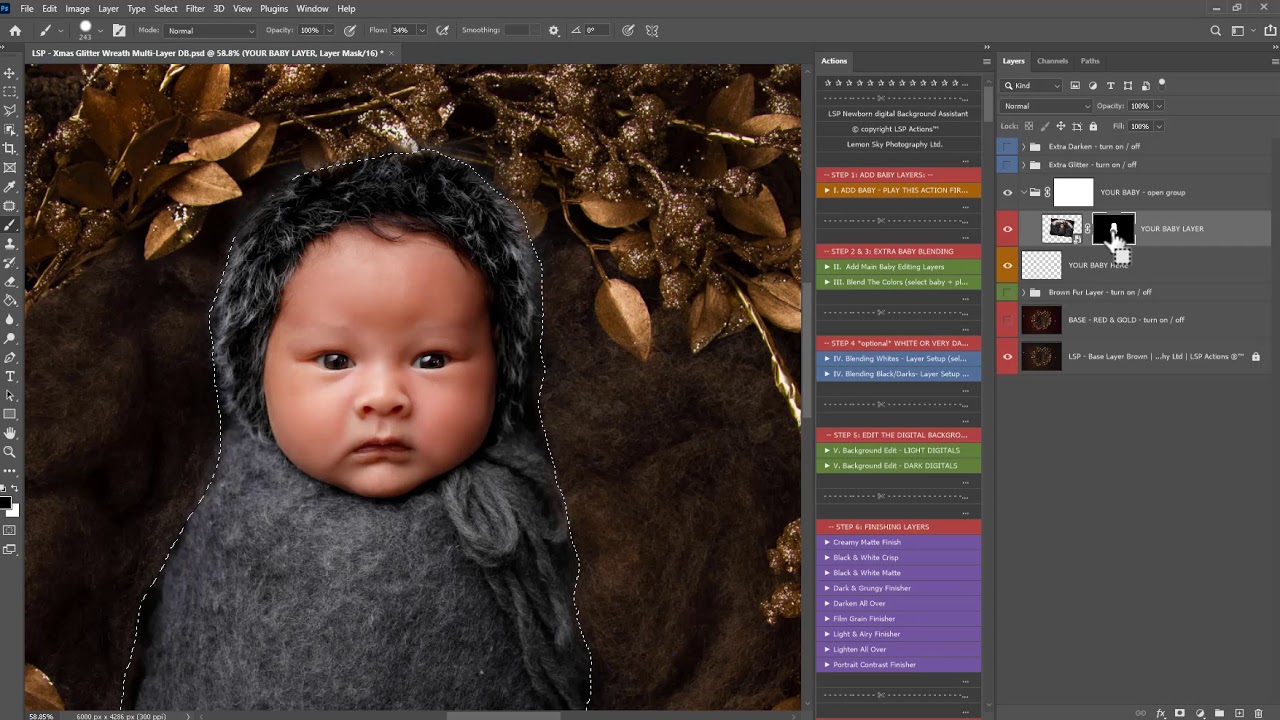The width and height of the screenshot is (1280, 720).
Task: Expand the Extra Glitter group
Action: point(1023,165)
